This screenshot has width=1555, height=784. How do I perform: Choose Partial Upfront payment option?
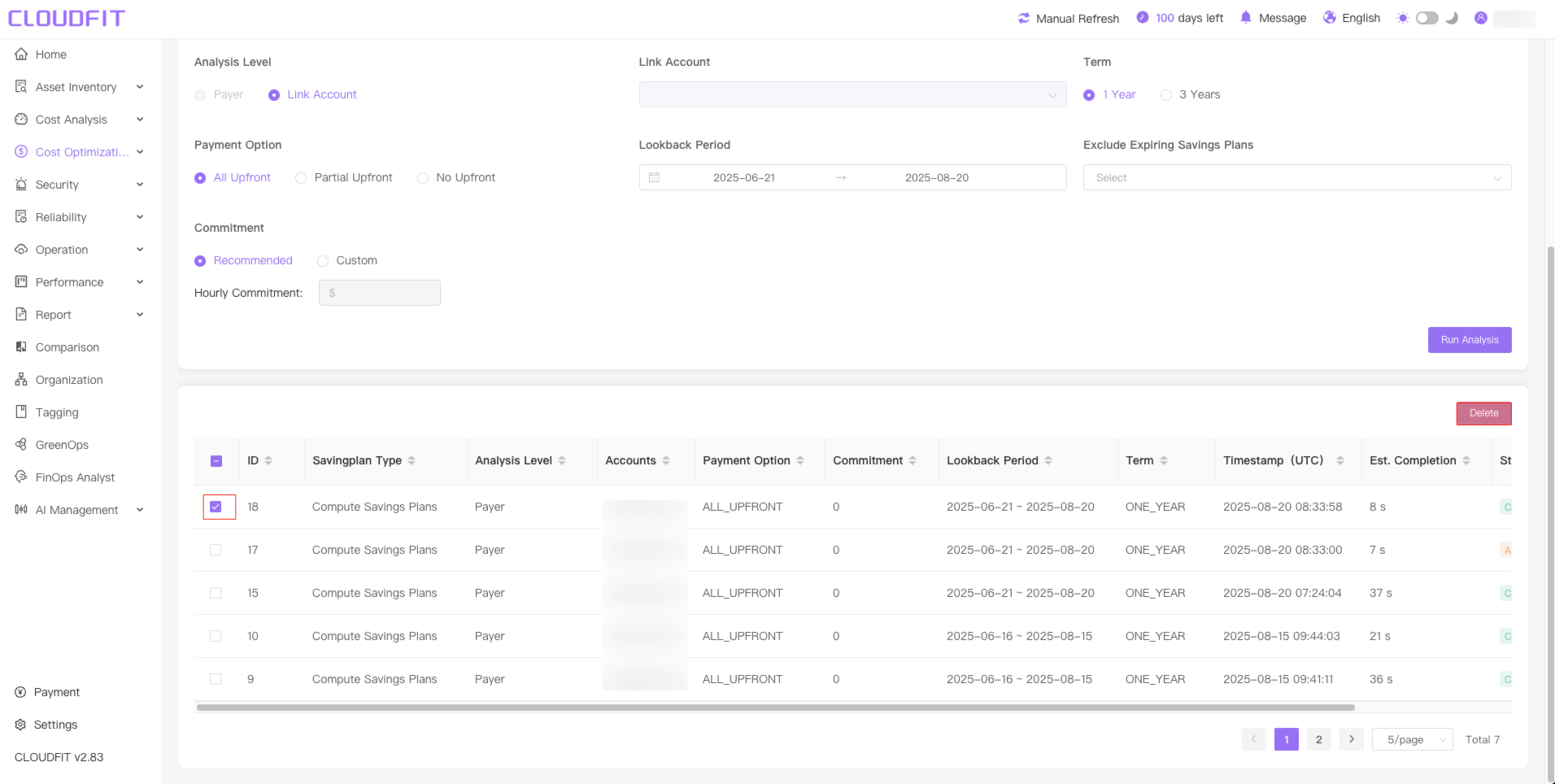point(301,178)
